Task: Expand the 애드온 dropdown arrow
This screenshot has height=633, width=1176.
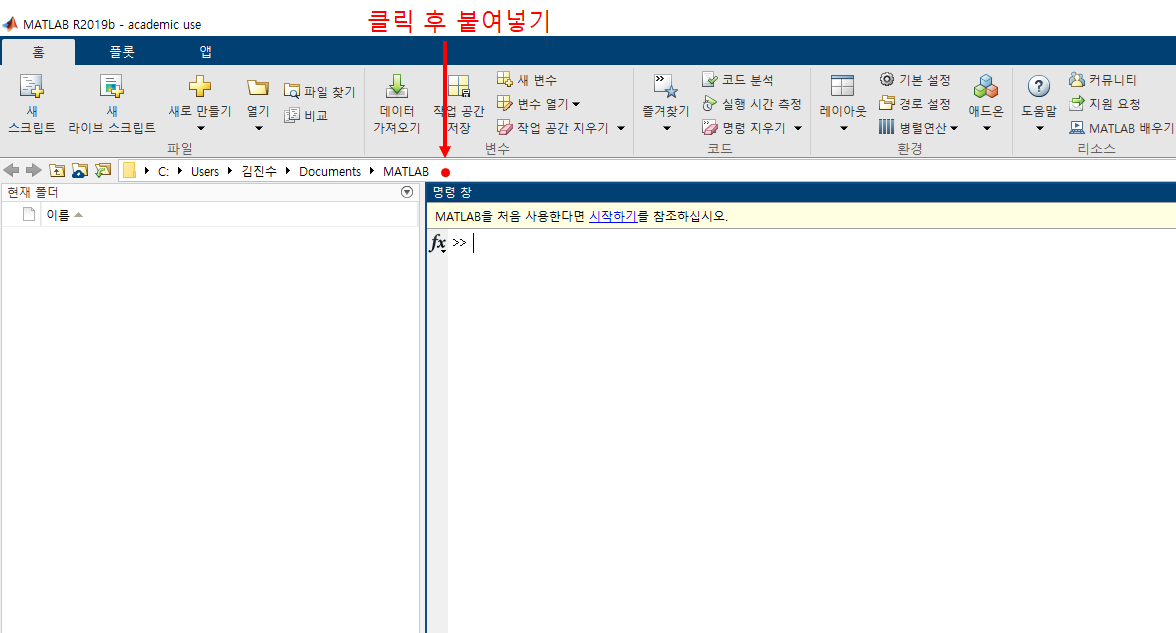Action: [x=986, y=128]
